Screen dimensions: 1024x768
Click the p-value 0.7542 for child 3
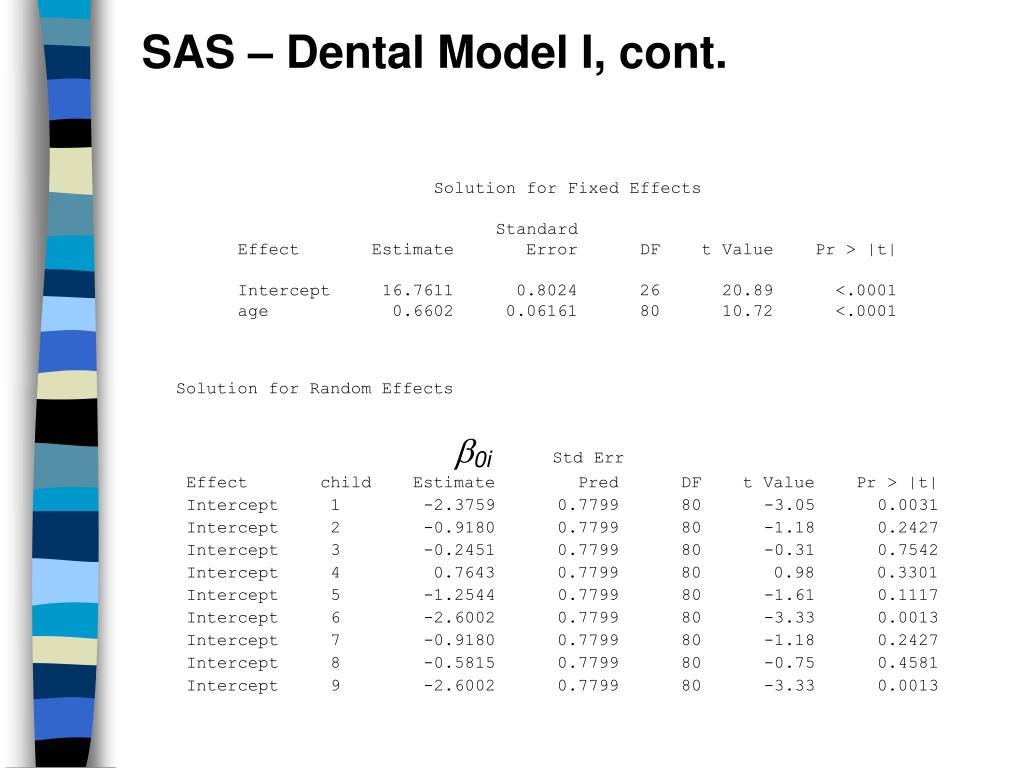[908, 550]
